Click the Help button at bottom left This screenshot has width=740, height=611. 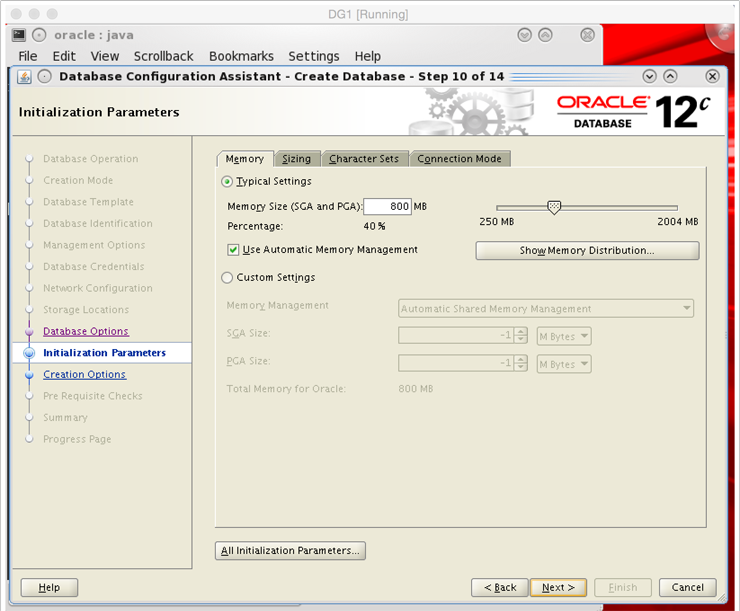(49, 587)
